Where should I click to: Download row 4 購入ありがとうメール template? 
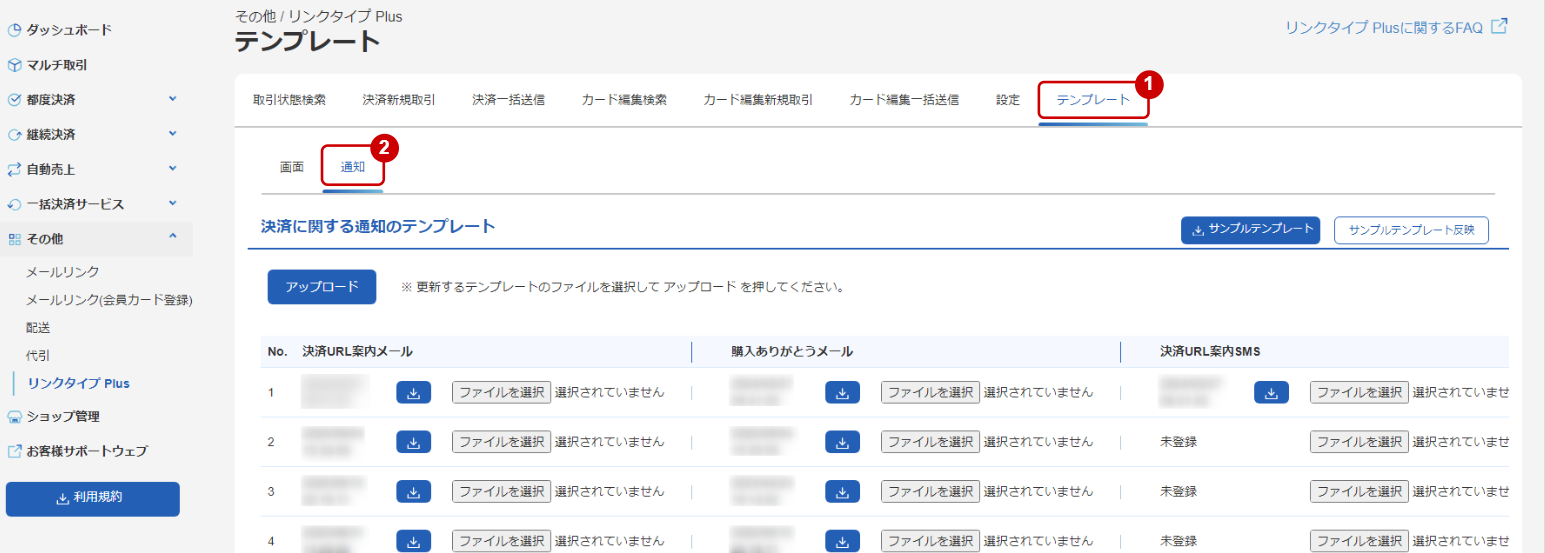pos(843,541)
